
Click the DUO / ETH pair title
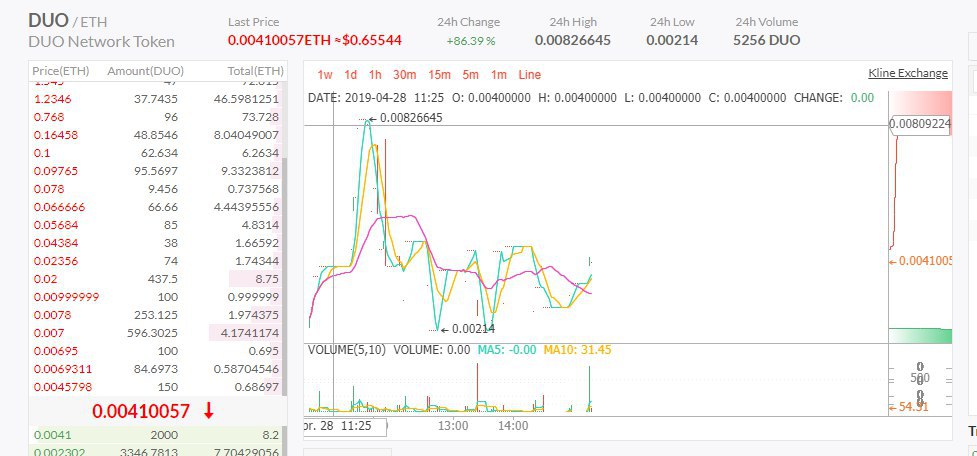[x=68, y=21]
